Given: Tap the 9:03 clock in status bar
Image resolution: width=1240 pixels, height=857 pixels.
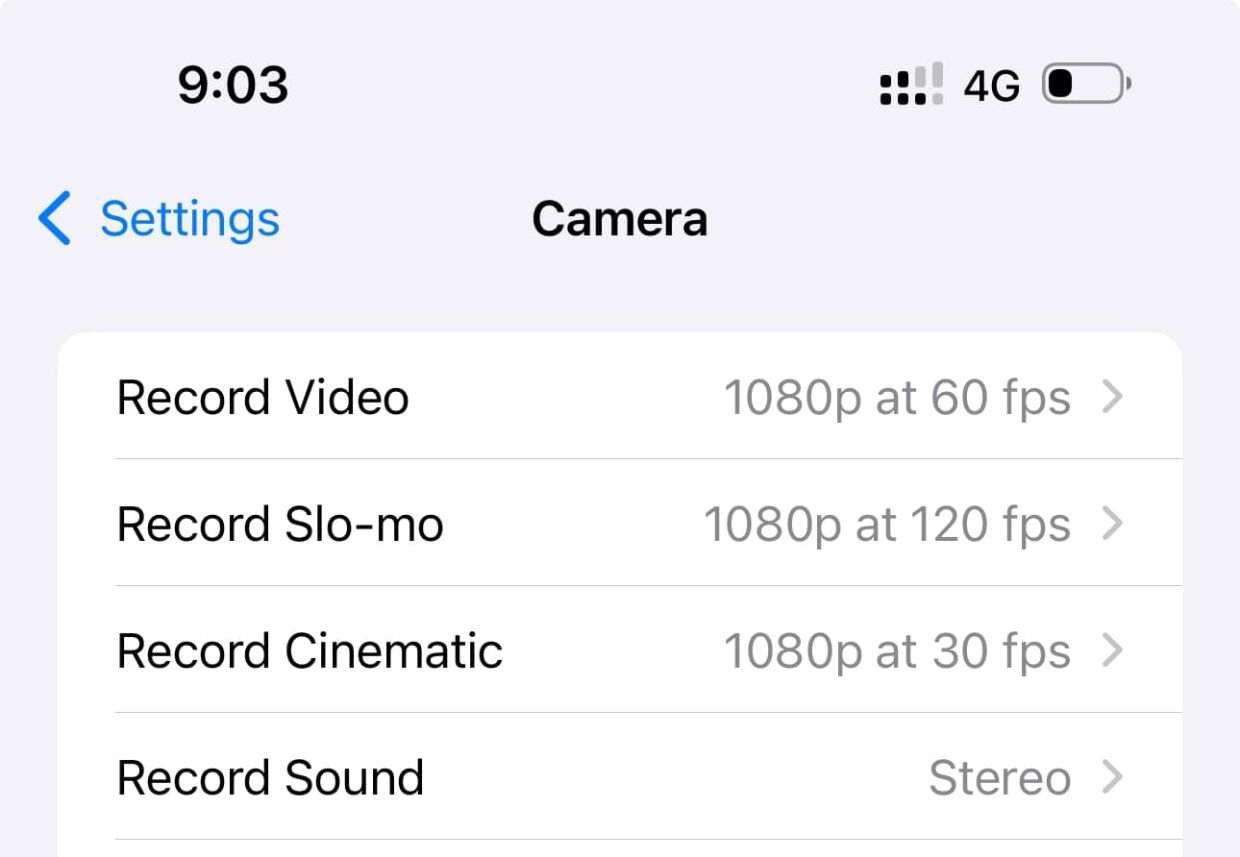Looking at the screenshot, I should tap(233, 85).
